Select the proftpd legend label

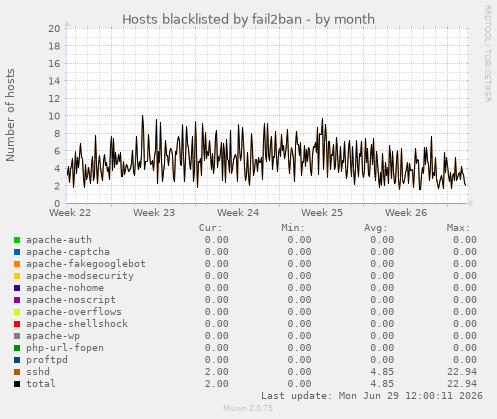[47, 360]
